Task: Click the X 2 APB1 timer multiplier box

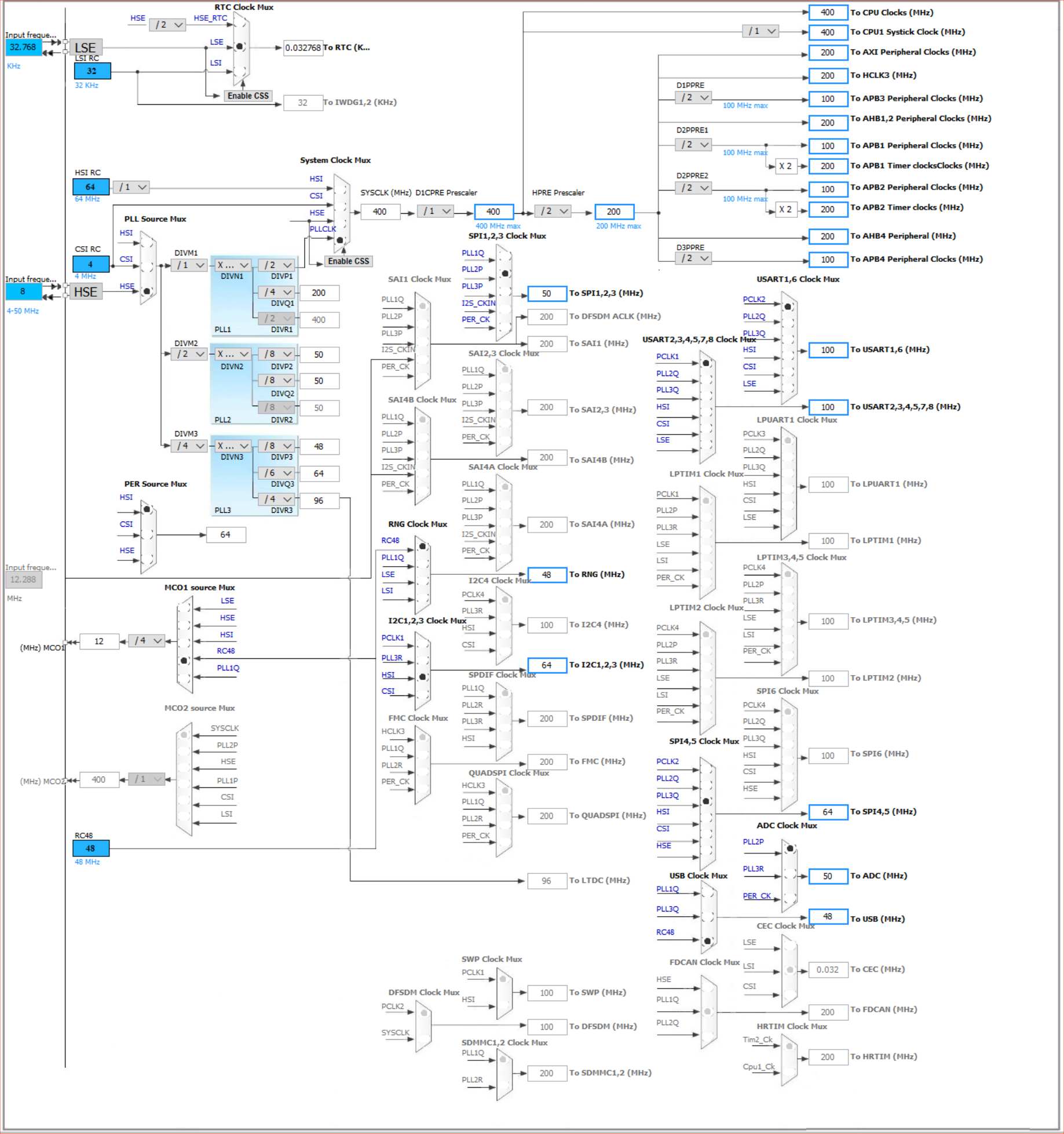Action: [785, 166]
